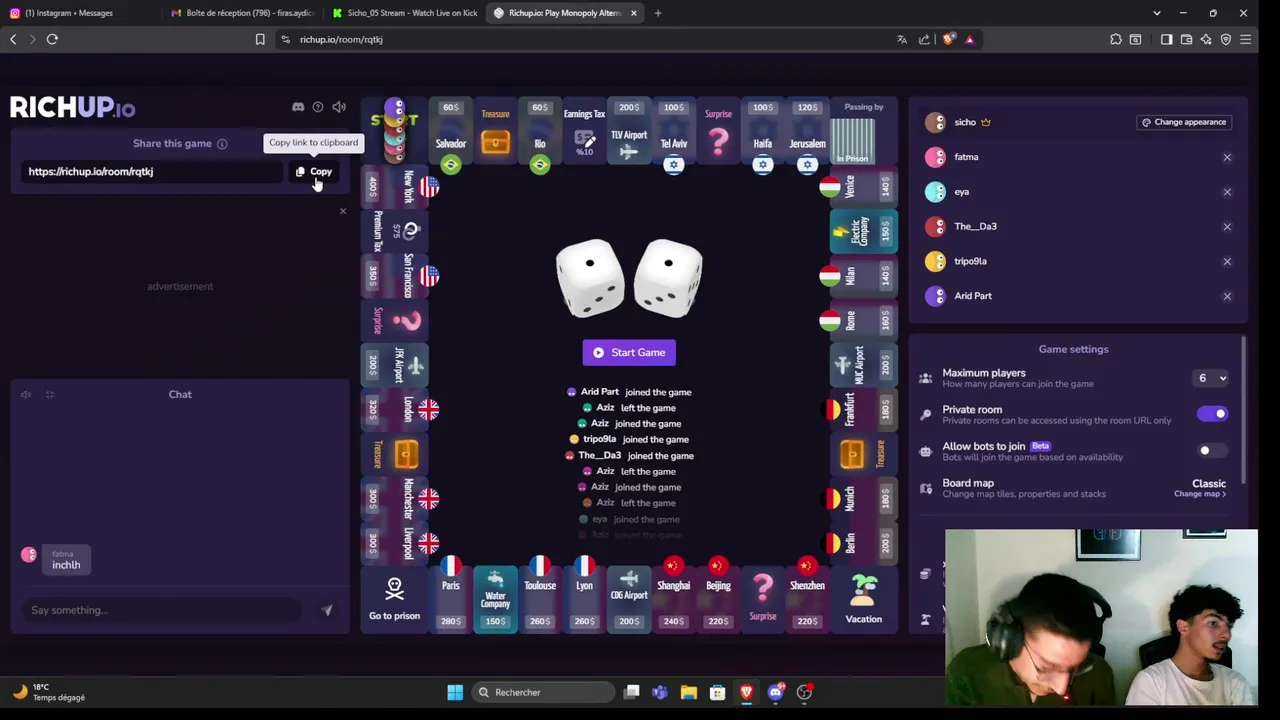Reload the page
The image size is (1280, 720).
pos(52,39)
